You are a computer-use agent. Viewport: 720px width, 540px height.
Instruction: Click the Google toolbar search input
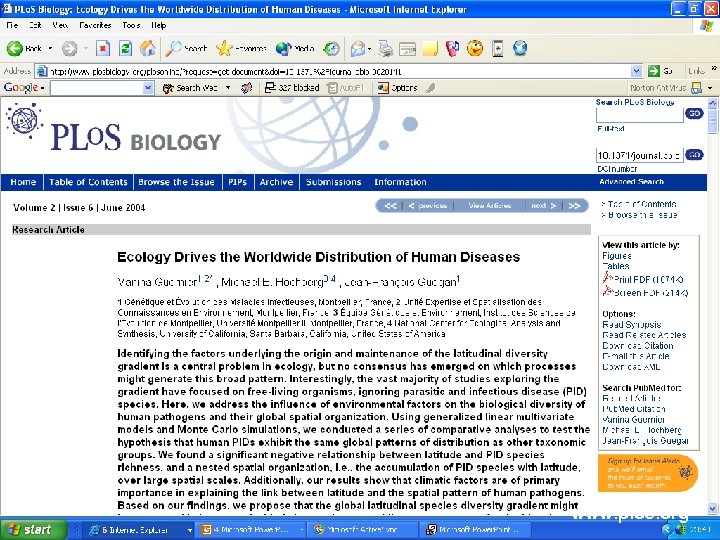(x=97, y=88)
